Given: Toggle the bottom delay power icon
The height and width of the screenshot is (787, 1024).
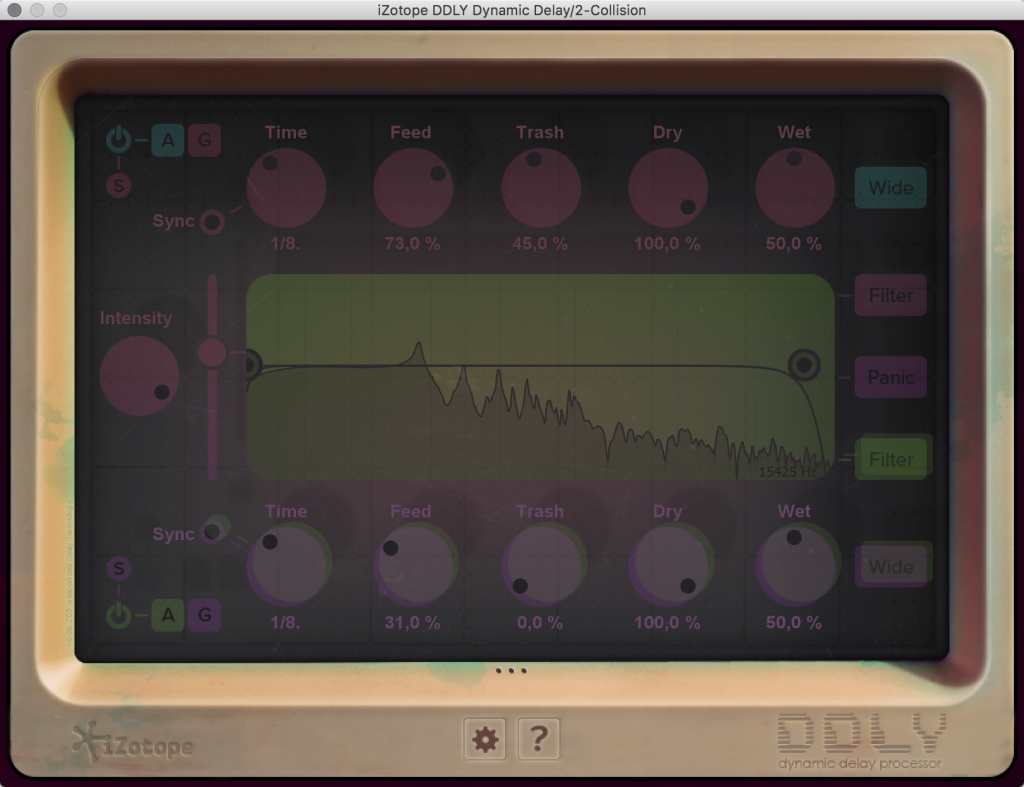Looking at the screenshot, I should [119, 615].
